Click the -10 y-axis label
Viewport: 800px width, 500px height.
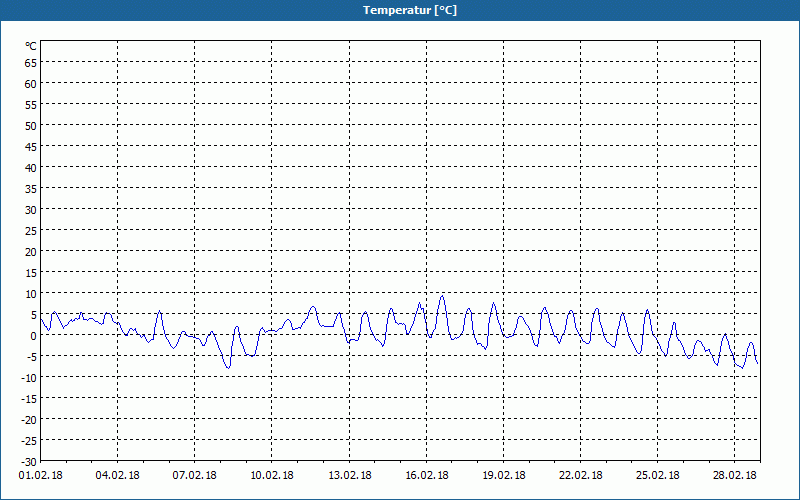(x=29, y=378)
